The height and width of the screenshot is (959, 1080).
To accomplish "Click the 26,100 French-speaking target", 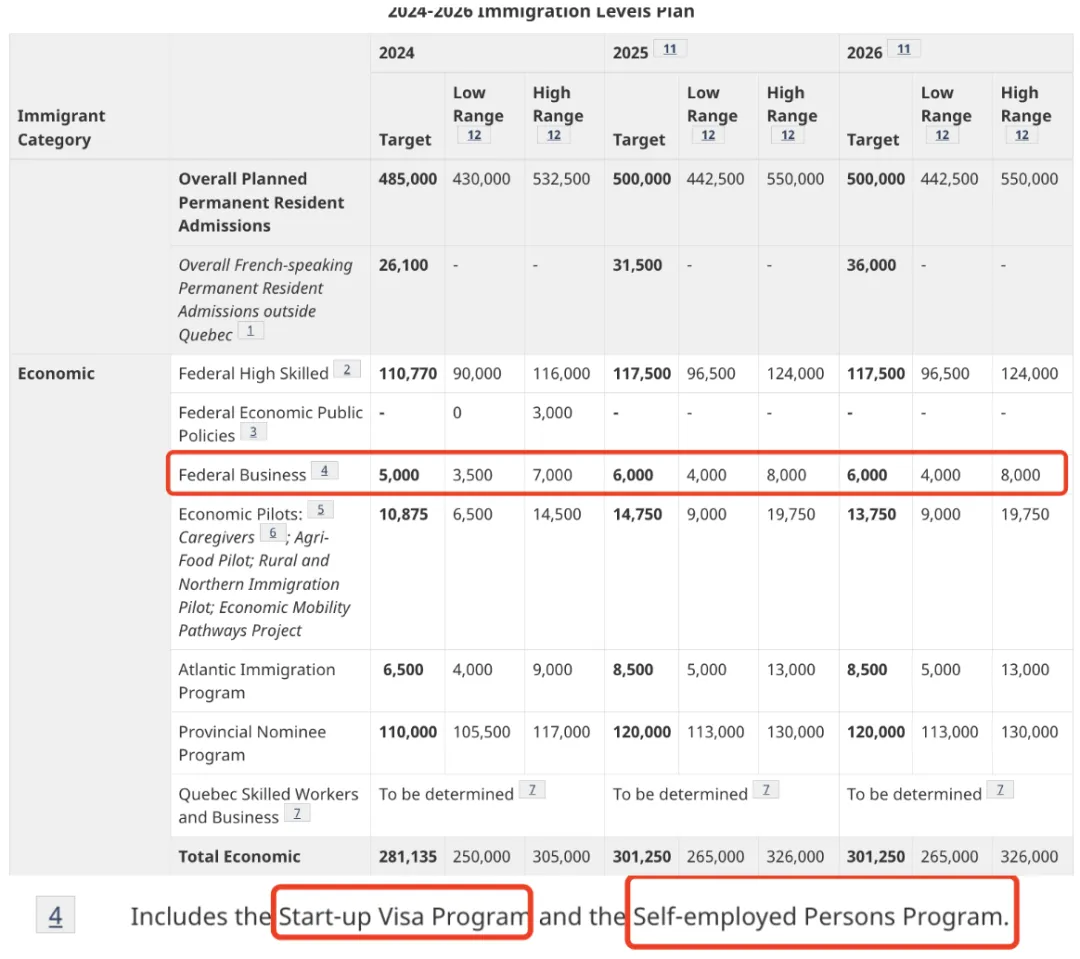I will 404,265.
